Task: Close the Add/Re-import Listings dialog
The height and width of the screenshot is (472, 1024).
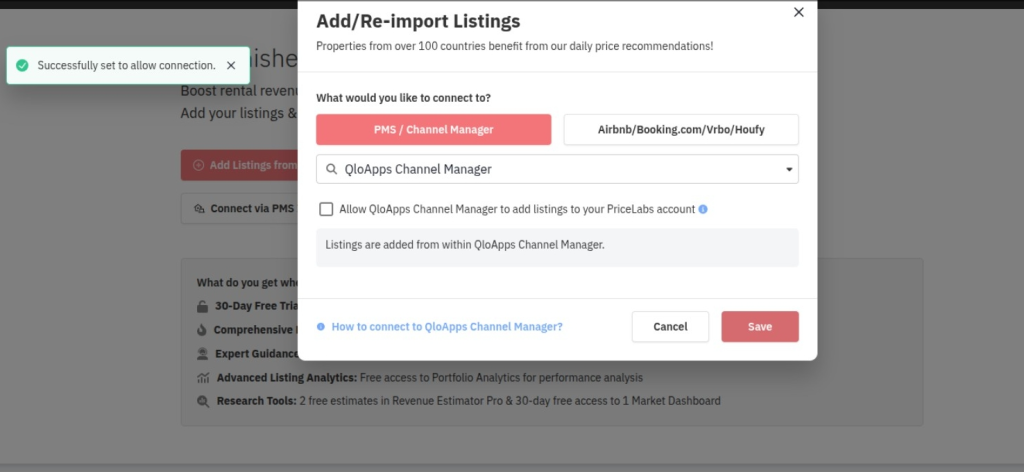Action: click(x=798, y=12)
